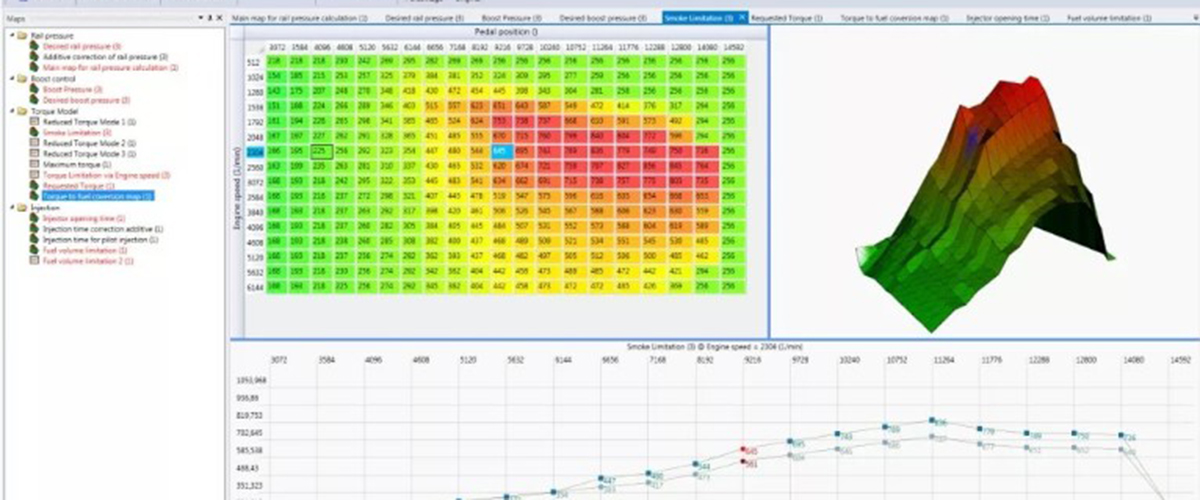Click the Injection time for pilot injection icon
This screenshot has width=1200, height=500.
click(34, 239)
